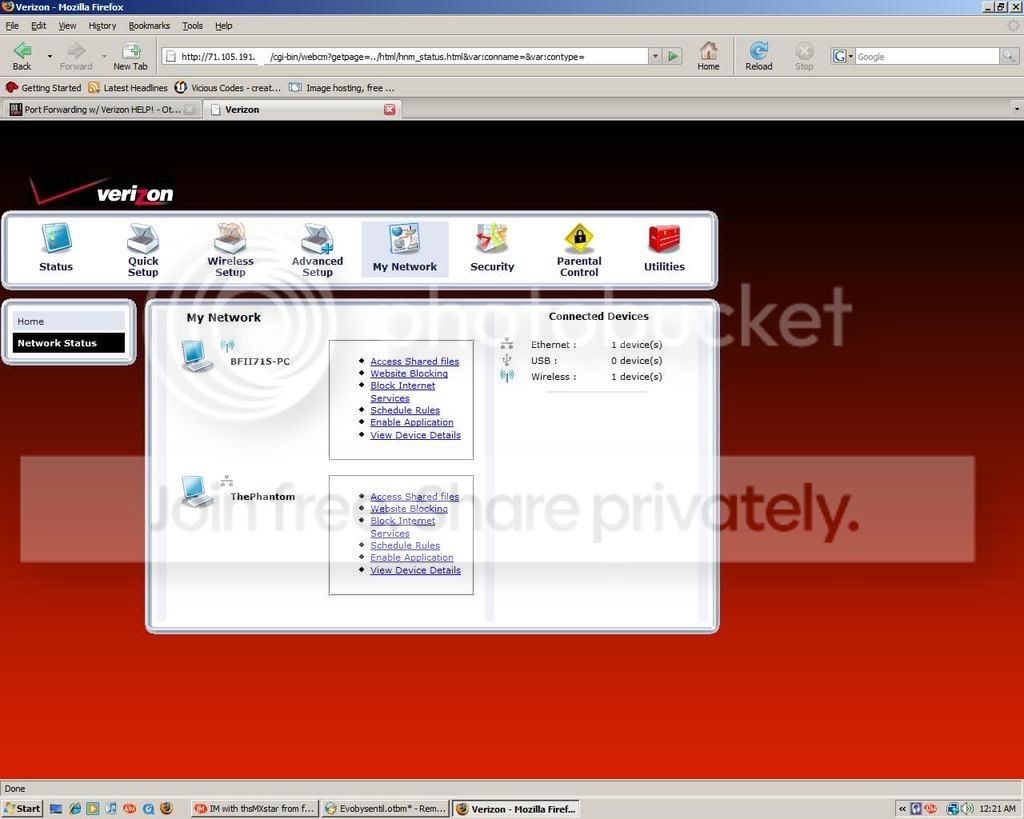Open the tab list dropdown arrow
Screen dimensions: 1024x819
(x=1017, y=109)
